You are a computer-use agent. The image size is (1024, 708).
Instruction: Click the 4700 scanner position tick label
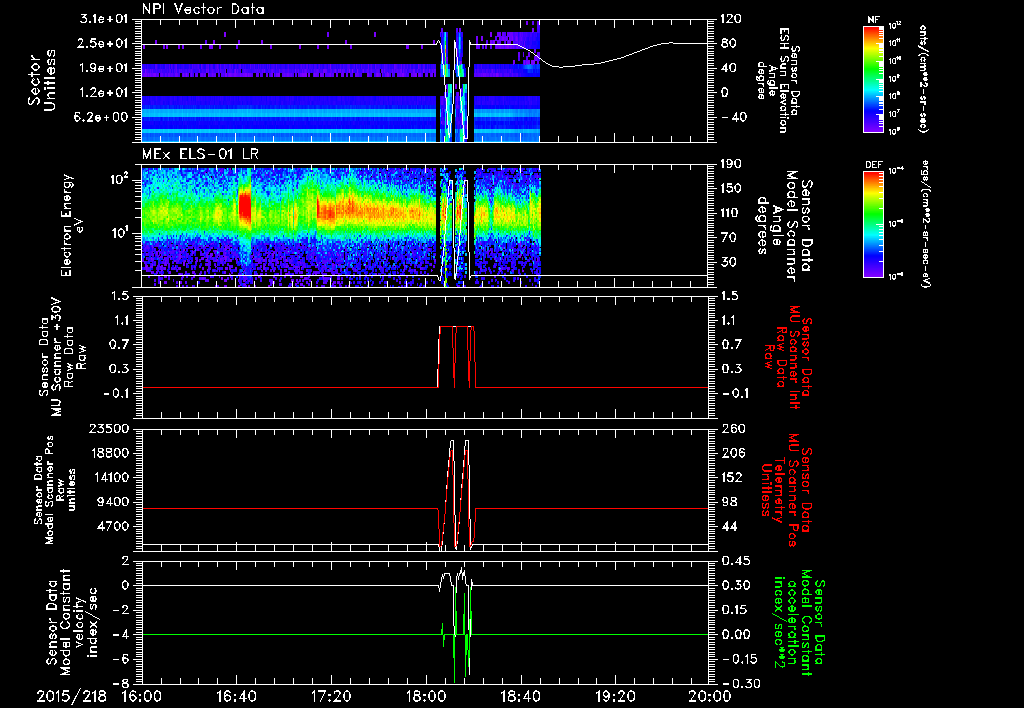(x=114, y=527)
